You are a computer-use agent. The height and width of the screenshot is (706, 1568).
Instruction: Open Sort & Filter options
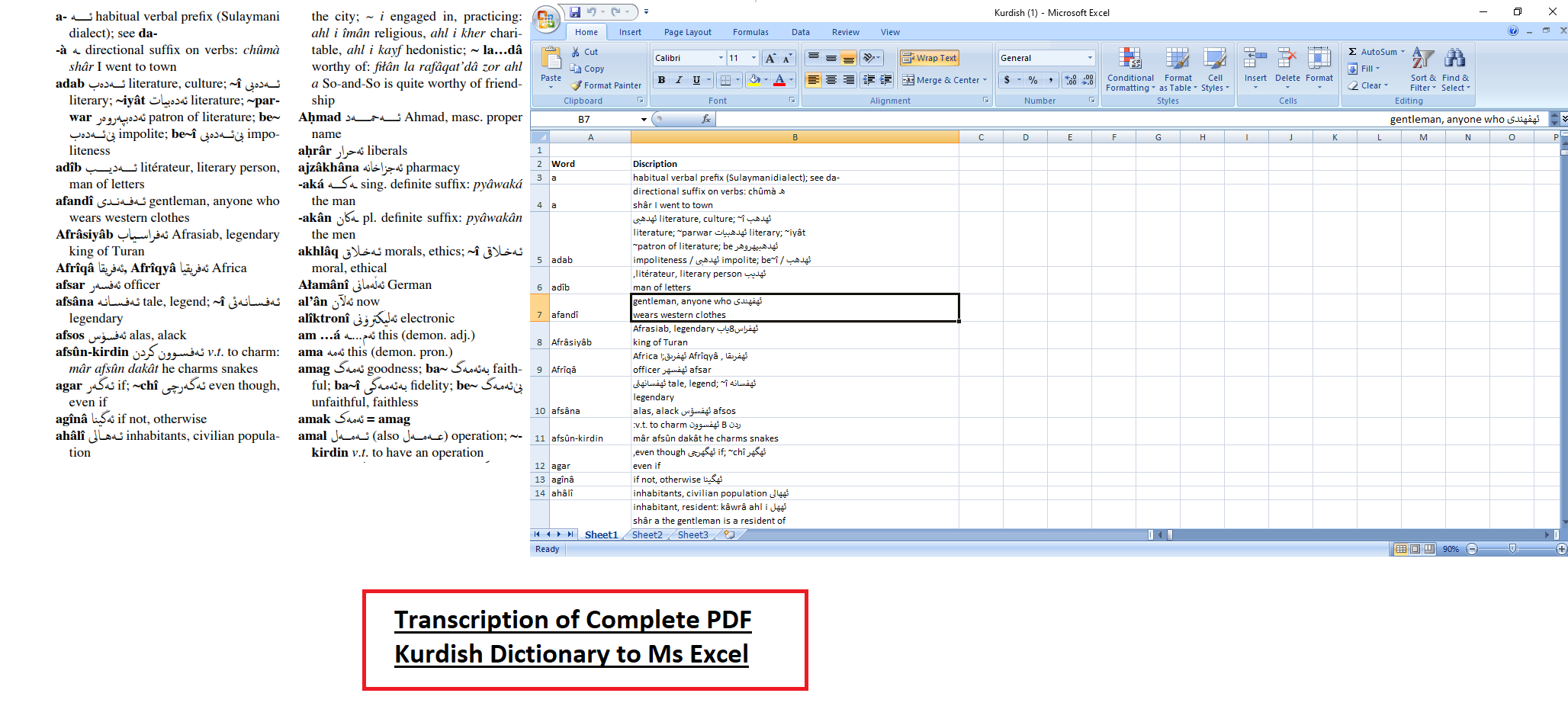(x=1423, y=69)
